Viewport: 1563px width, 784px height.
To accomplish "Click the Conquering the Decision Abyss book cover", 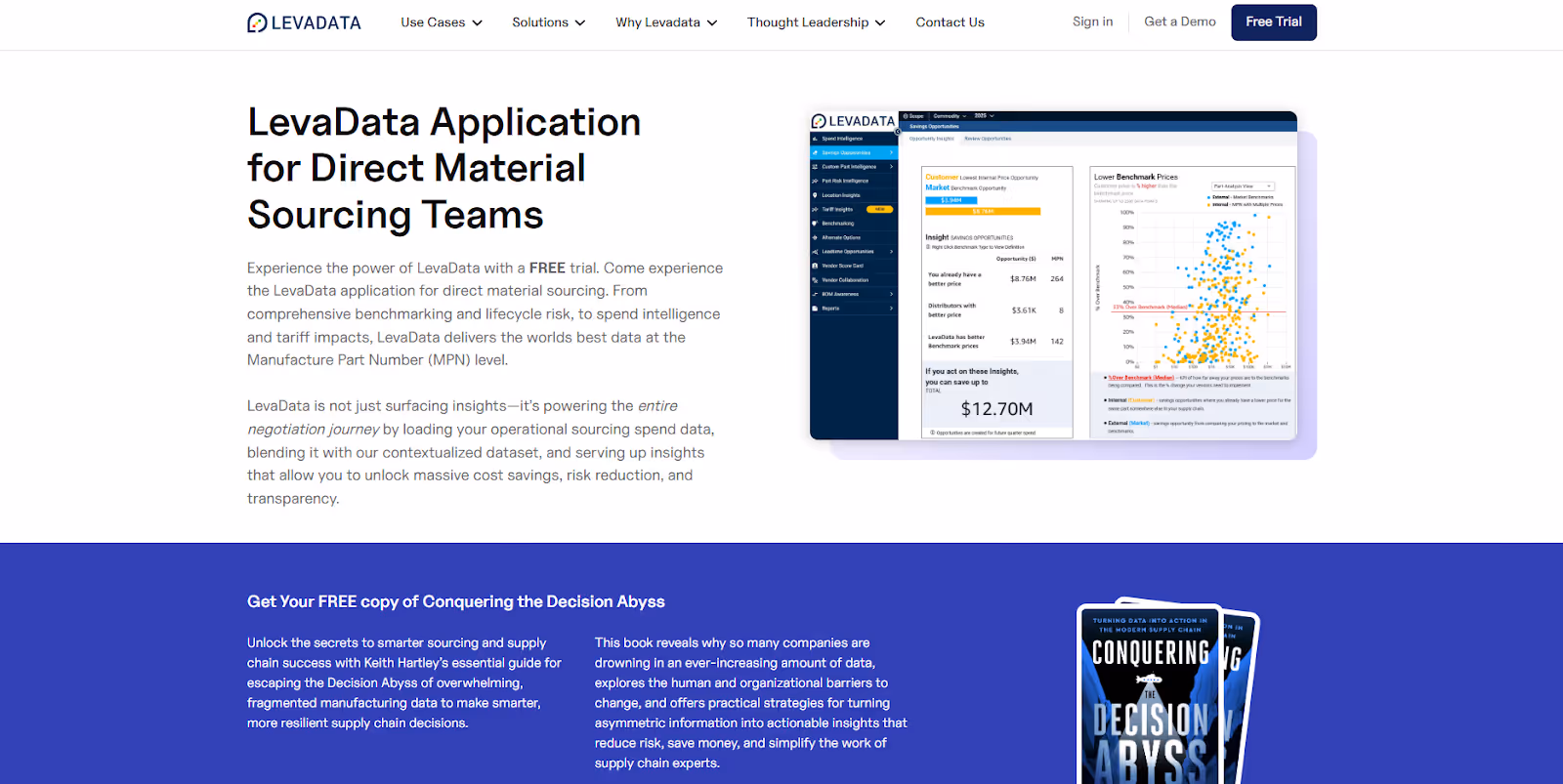I will click(1151, 695).
